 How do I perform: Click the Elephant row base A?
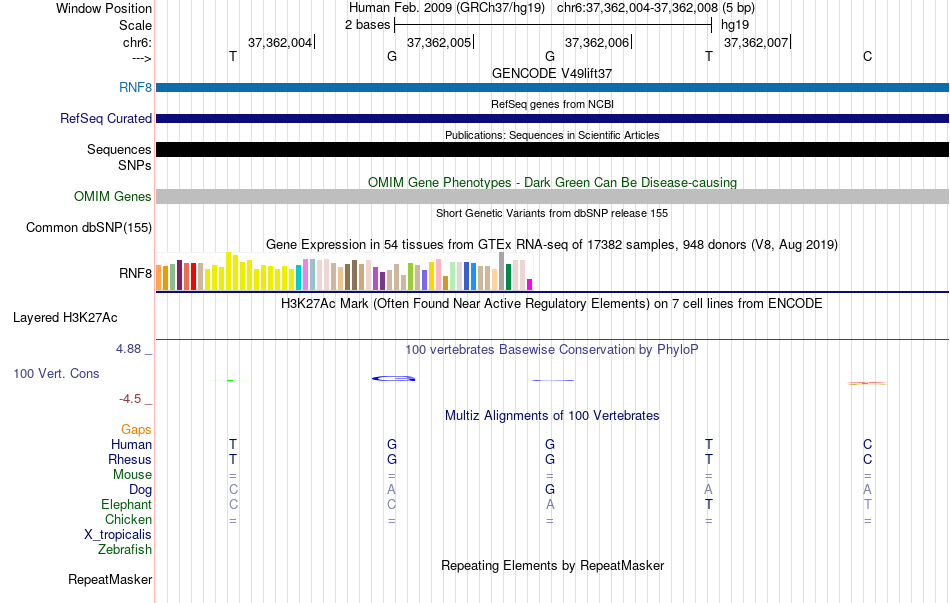[x=550, y=504]
